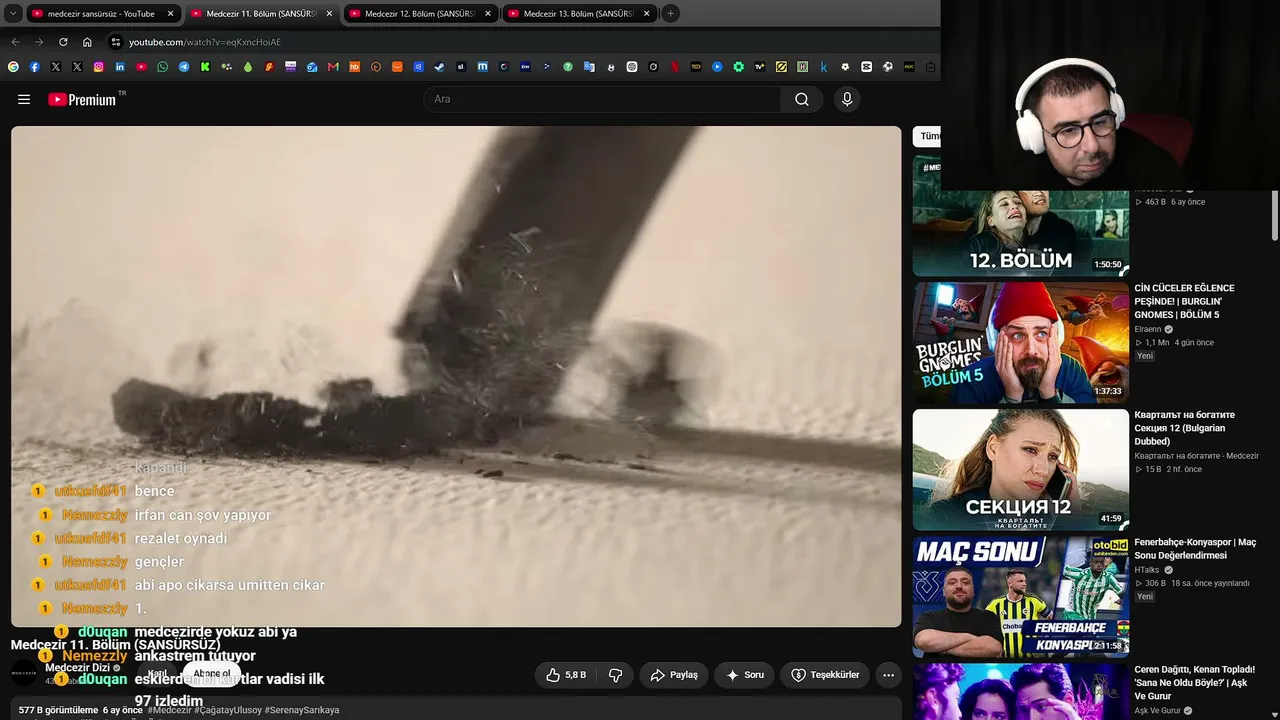
Task: Open the 12. BÖLÜM video thumbnail
Action: 1020,215
